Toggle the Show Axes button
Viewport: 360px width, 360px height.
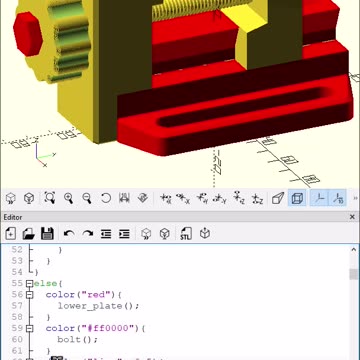[x=320, y=198]
